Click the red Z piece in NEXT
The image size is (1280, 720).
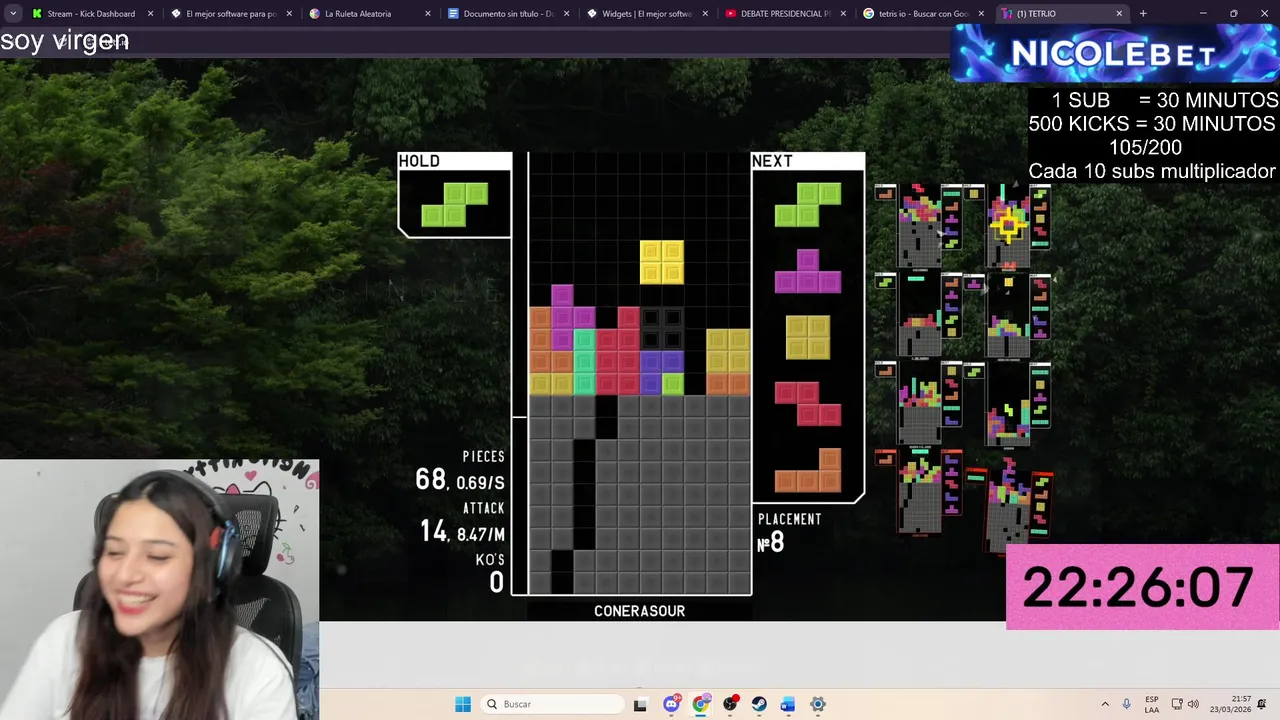pyautogui.click(x=808, y=404)
